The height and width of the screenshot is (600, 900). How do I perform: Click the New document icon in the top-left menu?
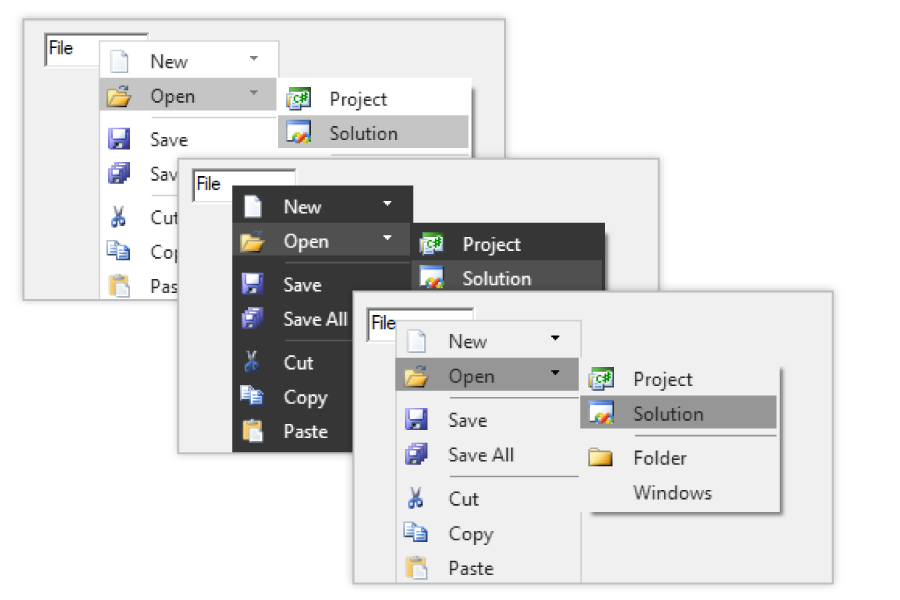pyautogui.click(x=120, y=61)
